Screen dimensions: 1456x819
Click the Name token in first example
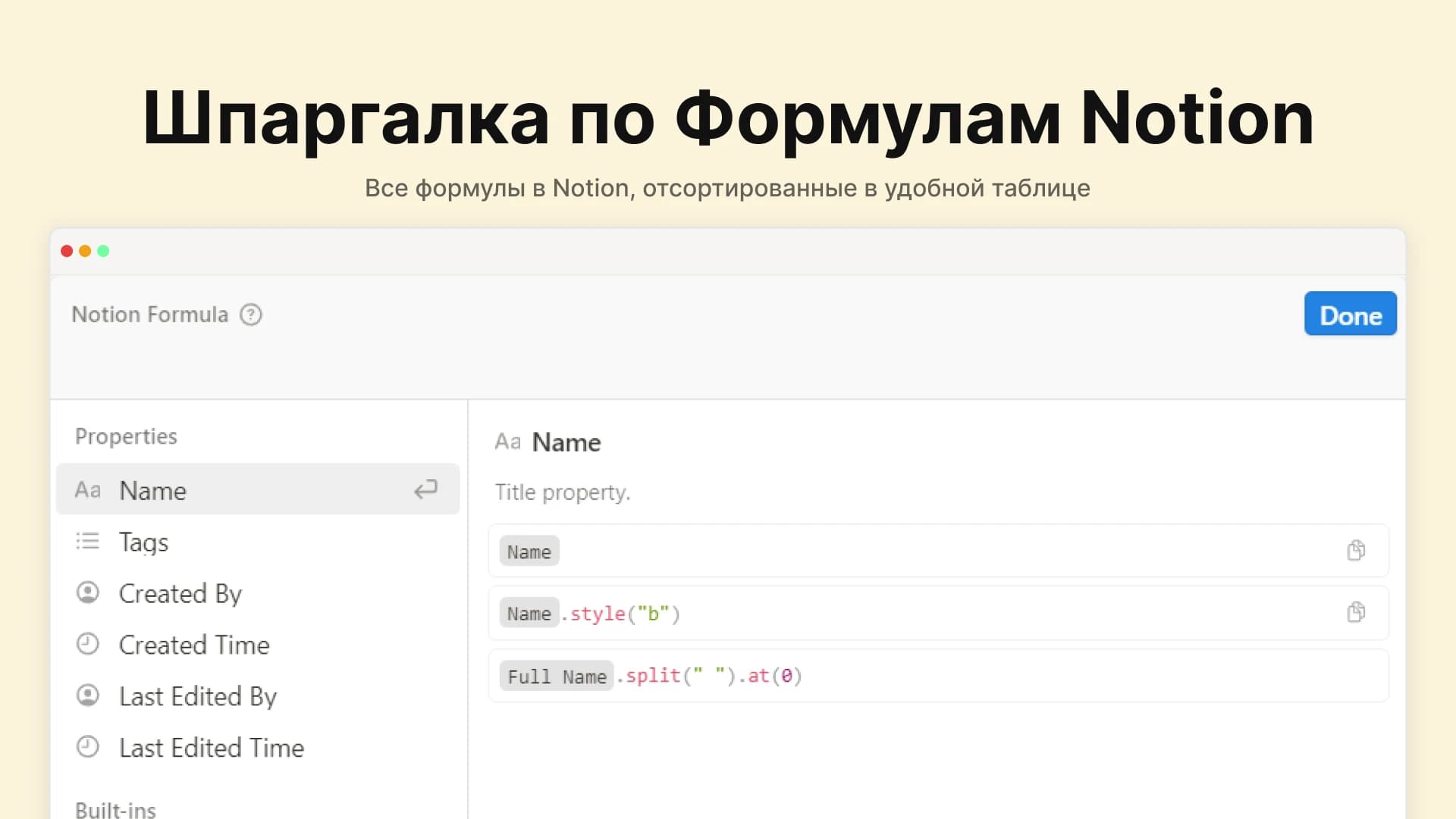coord(529,551)
